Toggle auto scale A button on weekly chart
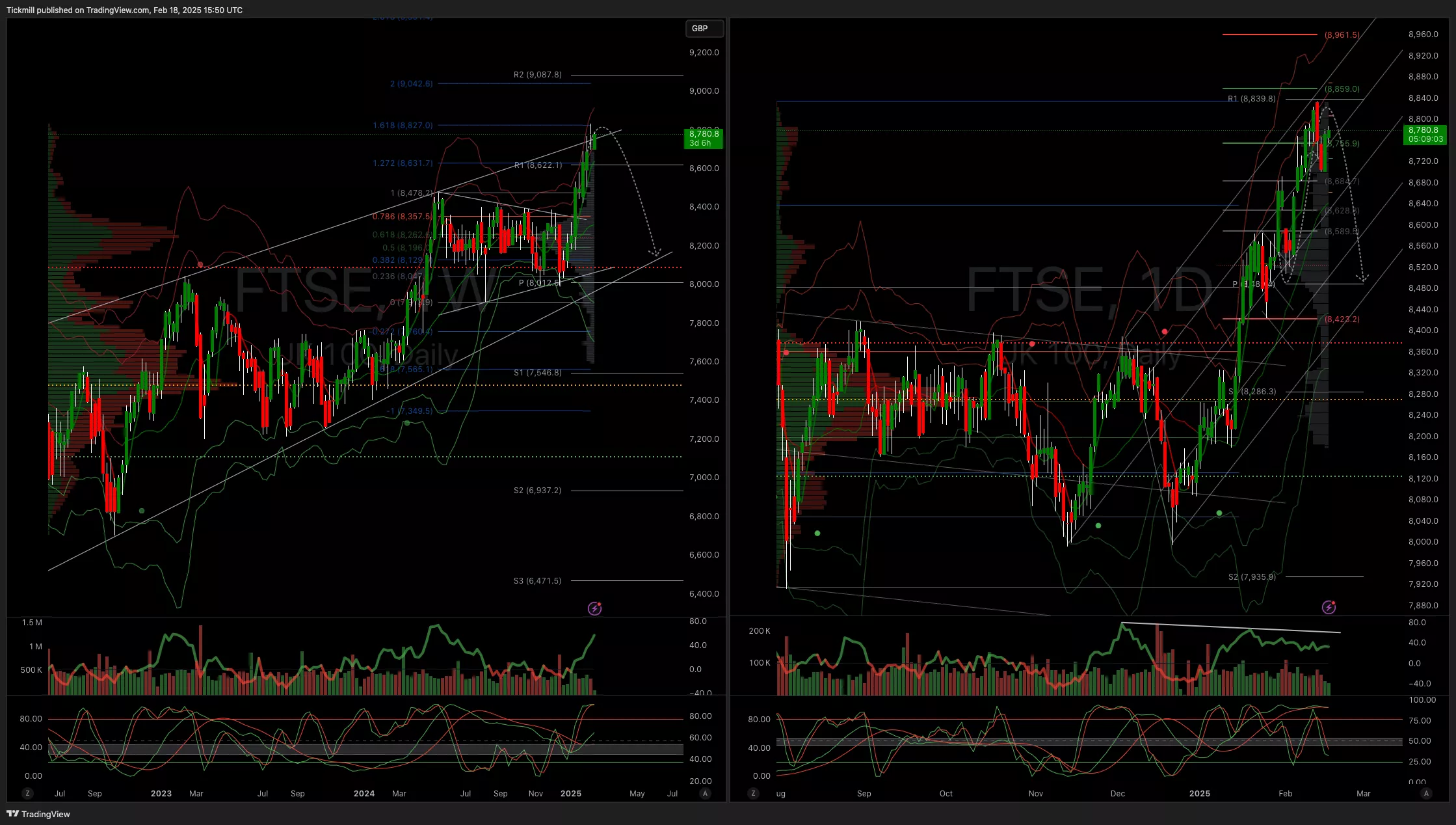 (x=705, y=793)
